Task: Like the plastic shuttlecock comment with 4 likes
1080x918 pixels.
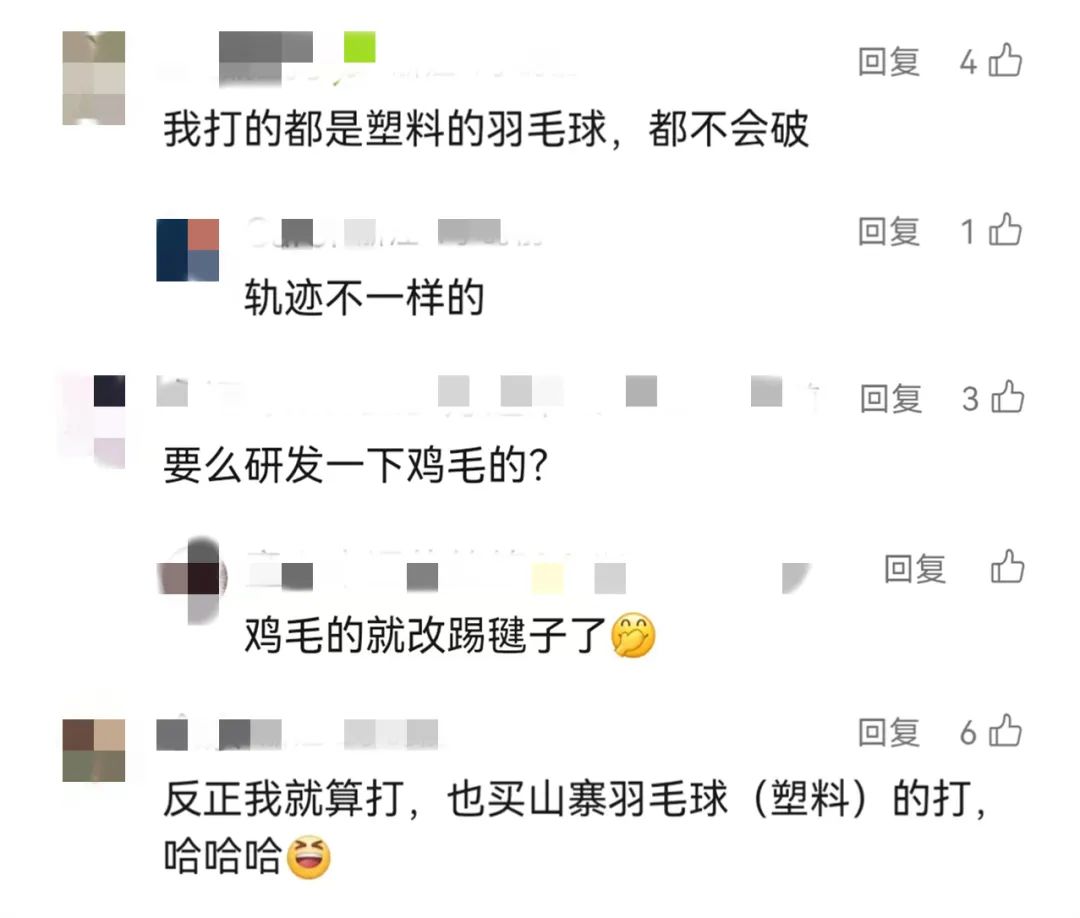Action: tap(1005, 61)
